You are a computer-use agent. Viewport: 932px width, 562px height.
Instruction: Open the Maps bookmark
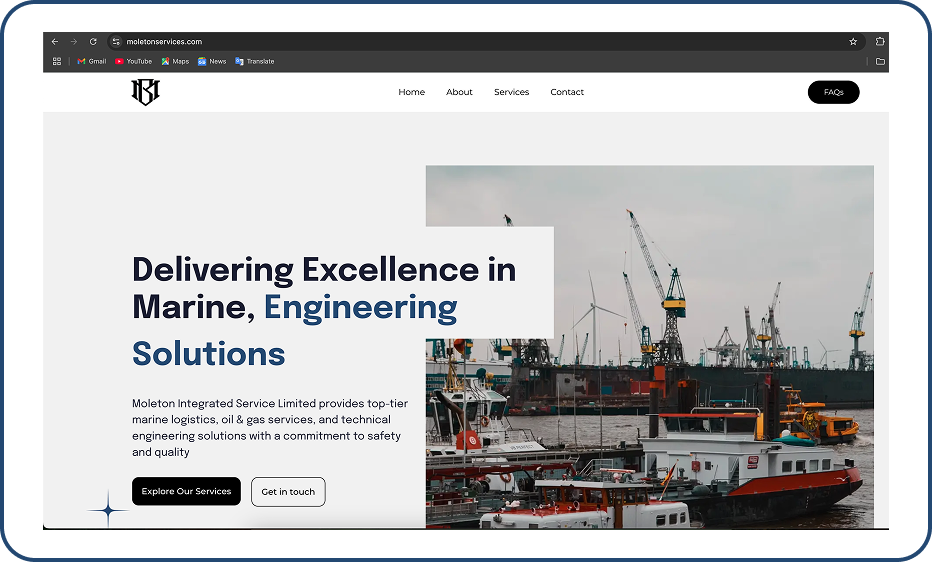175,61
